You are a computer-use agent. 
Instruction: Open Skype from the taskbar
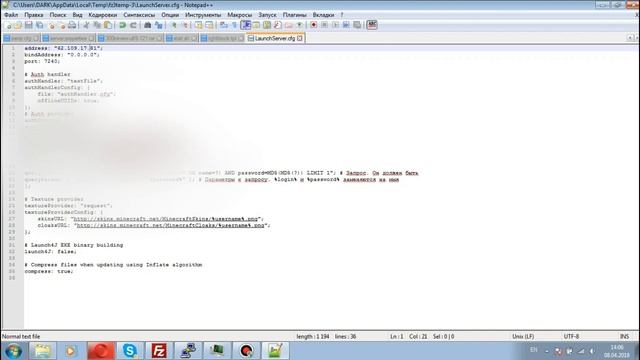click(130, 351)
